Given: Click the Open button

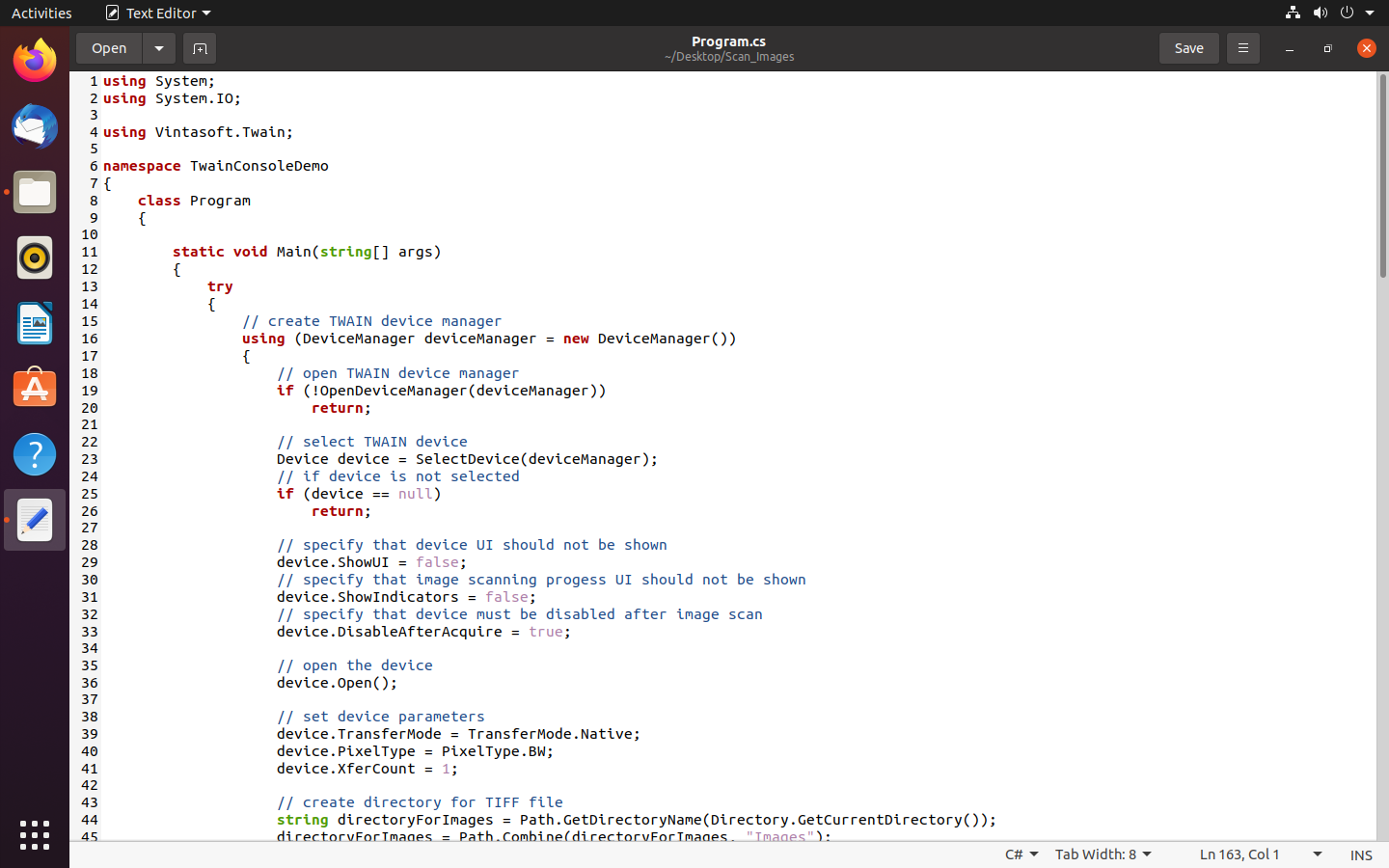Looking at the screenshot, I should click(x=109, y=48).
